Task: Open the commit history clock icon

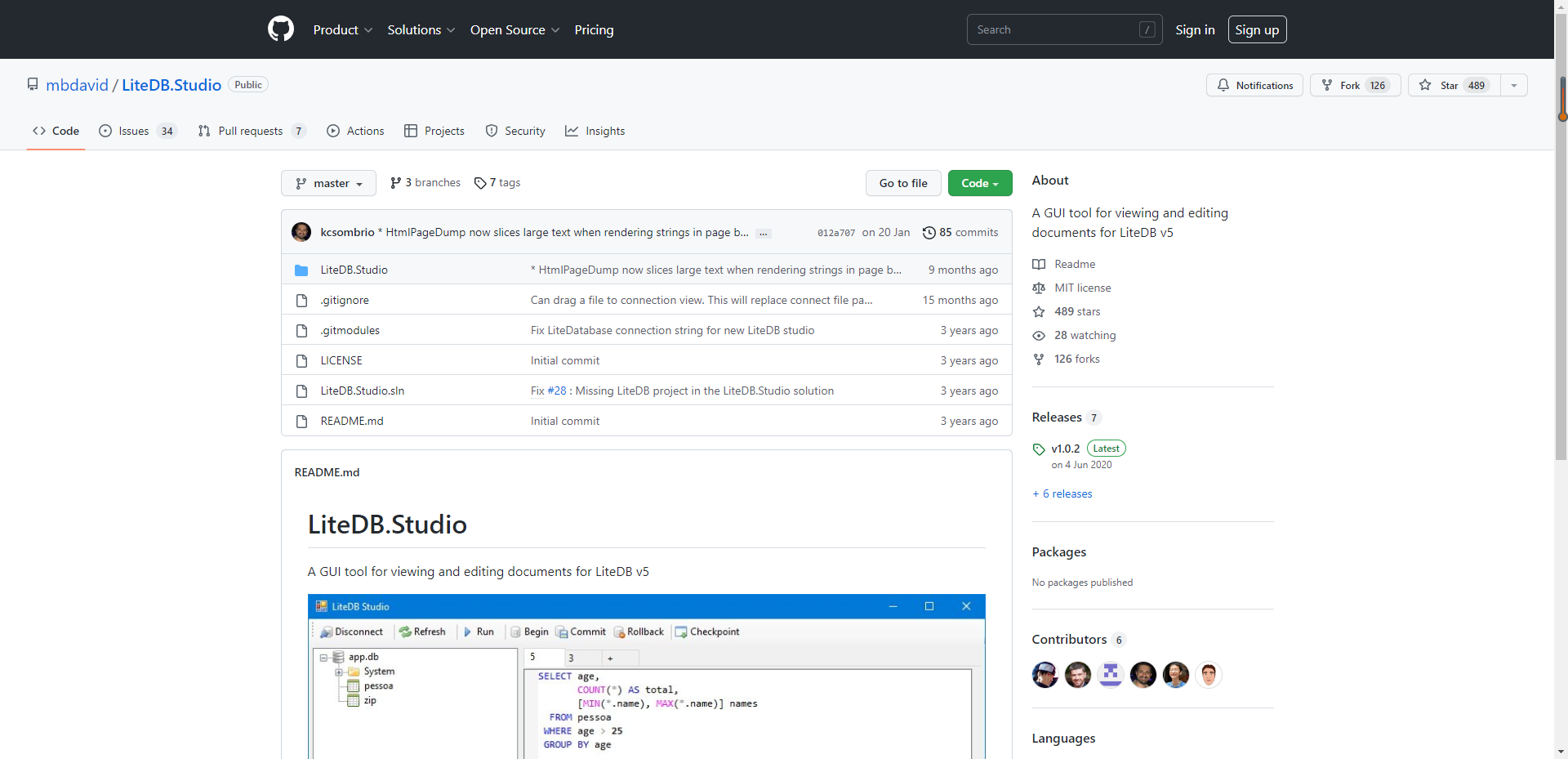Action: click(929, 233)
